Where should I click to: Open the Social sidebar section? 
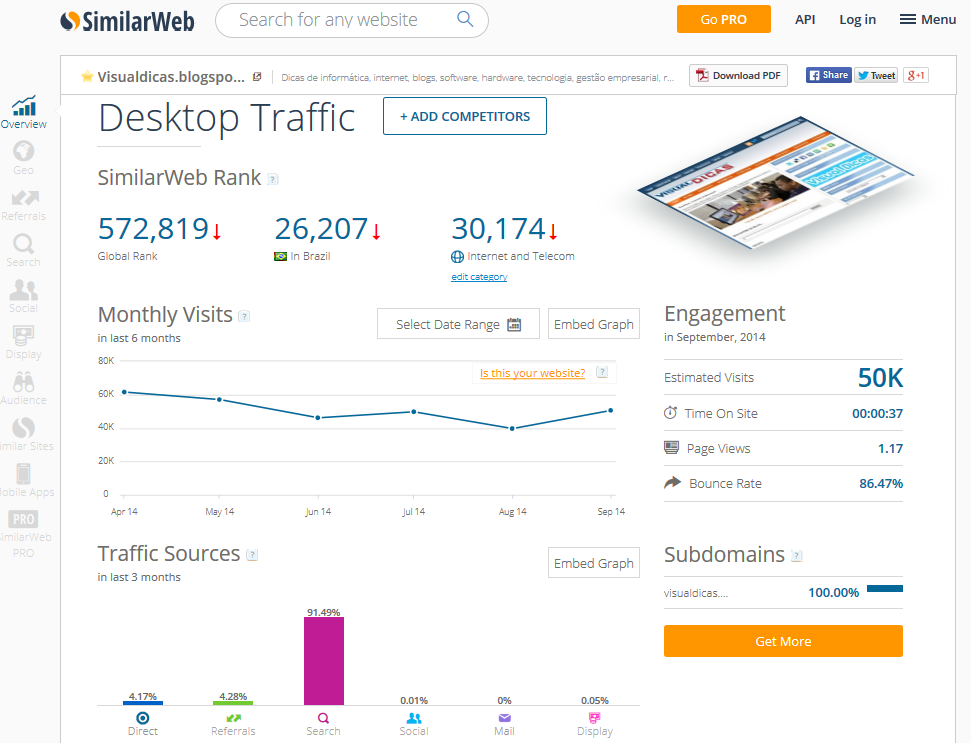[24, 297]
